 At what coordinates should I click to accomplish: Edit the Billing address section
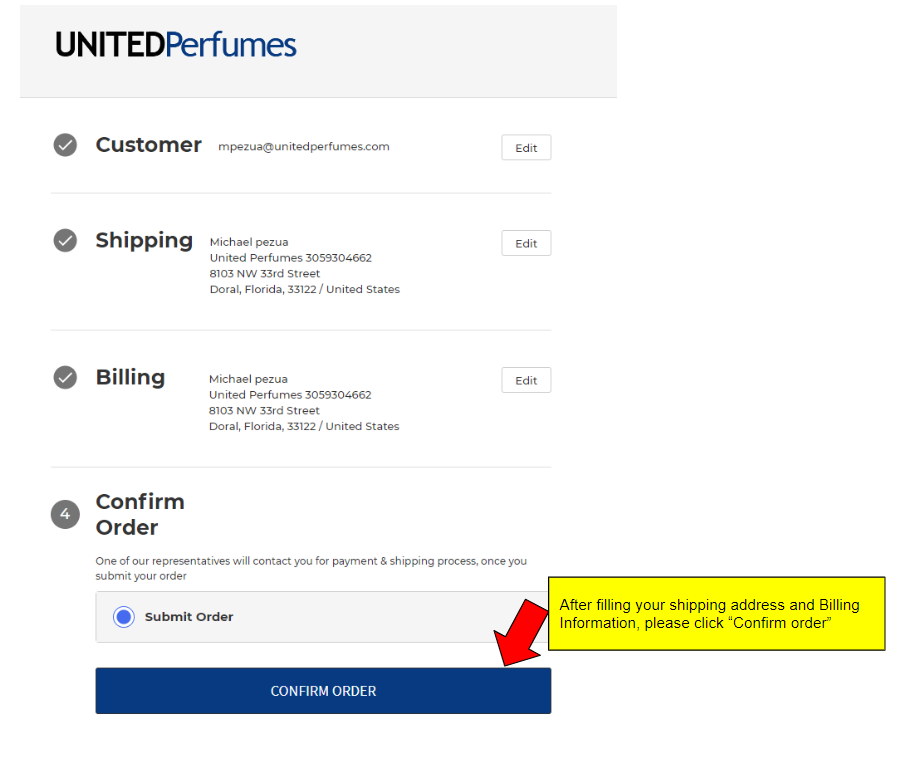tap(526, 381)
